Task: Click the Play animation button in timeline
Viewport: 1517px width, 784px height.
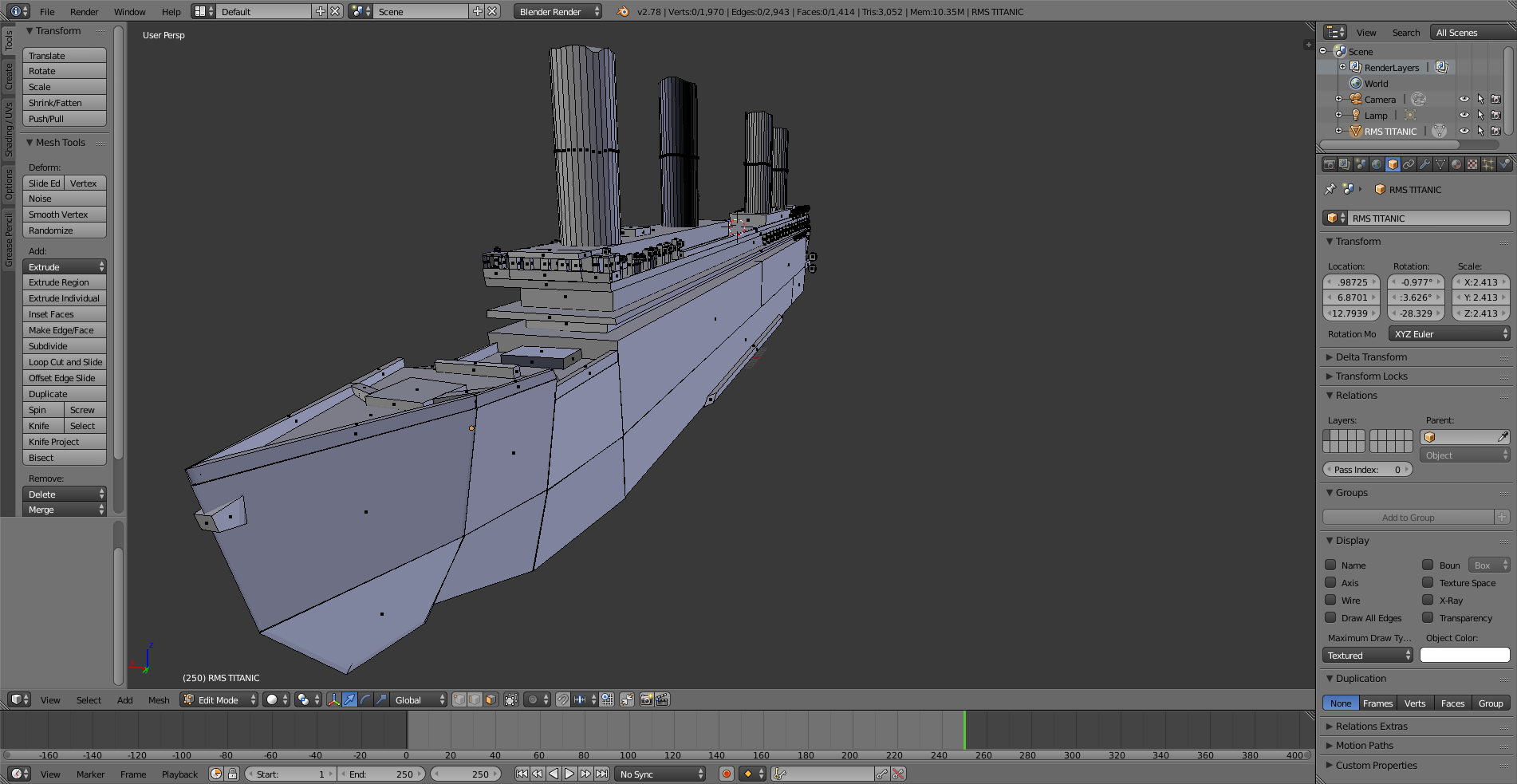Action: point(569,774)
